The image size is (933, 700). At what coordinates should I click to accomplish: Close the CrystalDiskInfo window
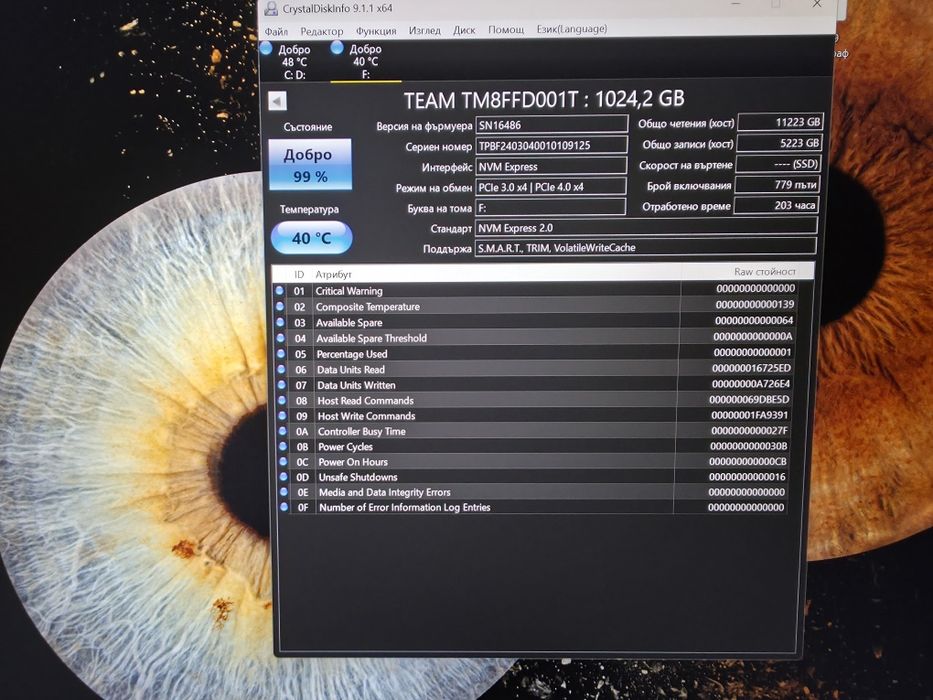tap(818, 4)
